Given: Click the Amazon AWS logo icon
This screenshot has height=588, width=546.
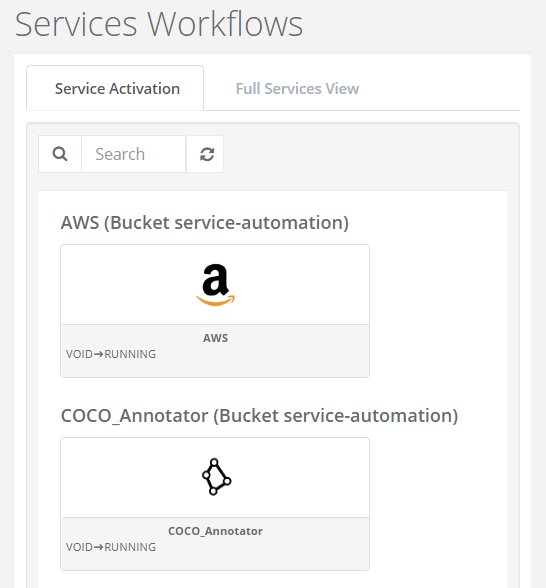Looking at the screenshot, I should pos(216,285).
